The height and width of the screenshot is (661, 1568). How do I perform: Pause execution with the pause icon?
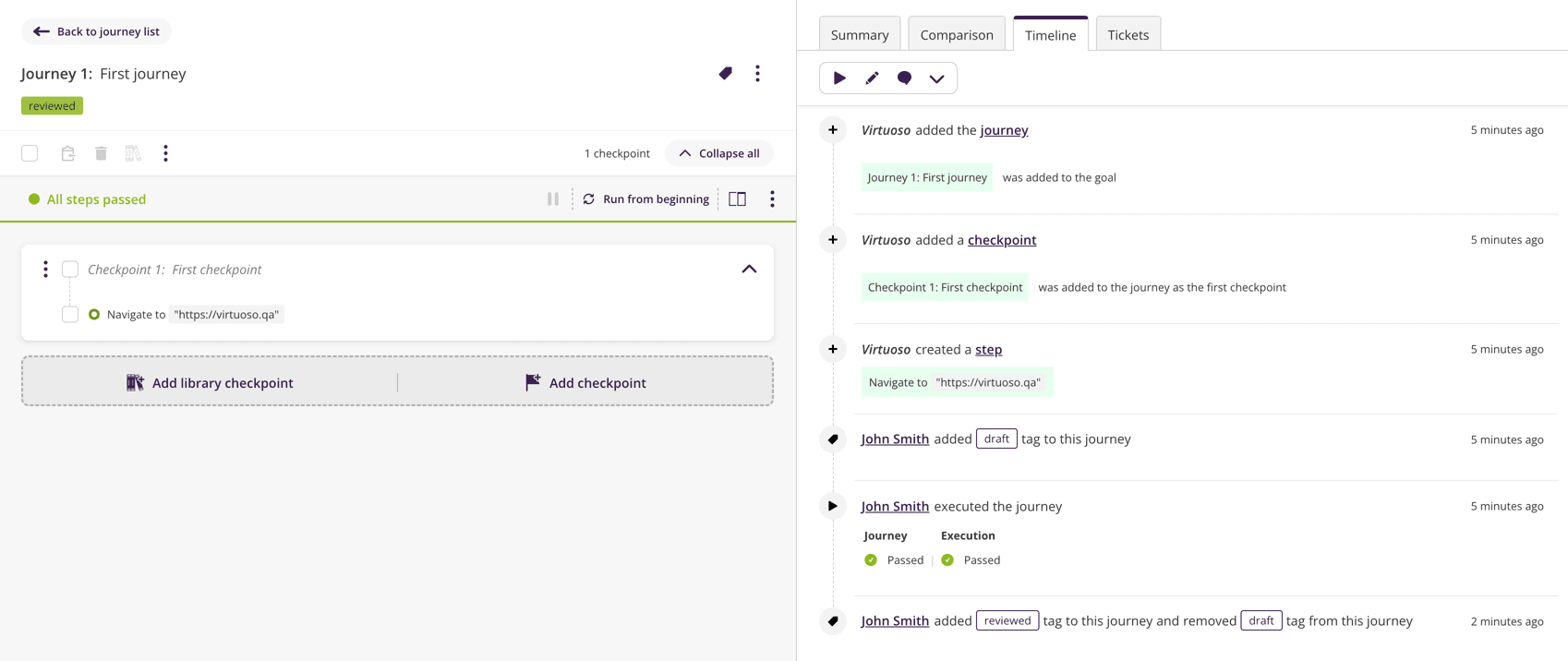pyautogui.click(x=553, y=199)
